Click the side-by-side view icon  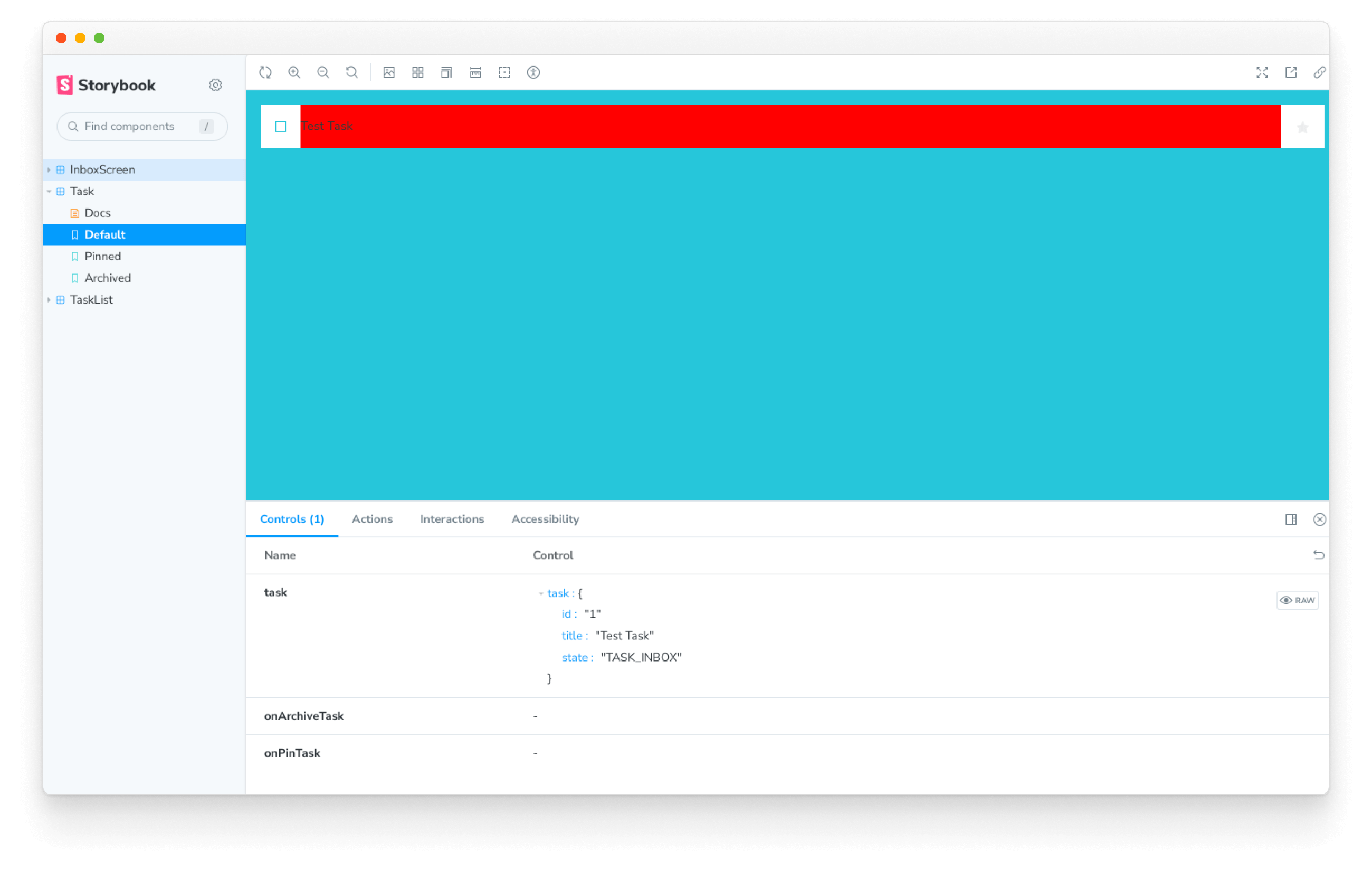click(x=1290, y=518)
